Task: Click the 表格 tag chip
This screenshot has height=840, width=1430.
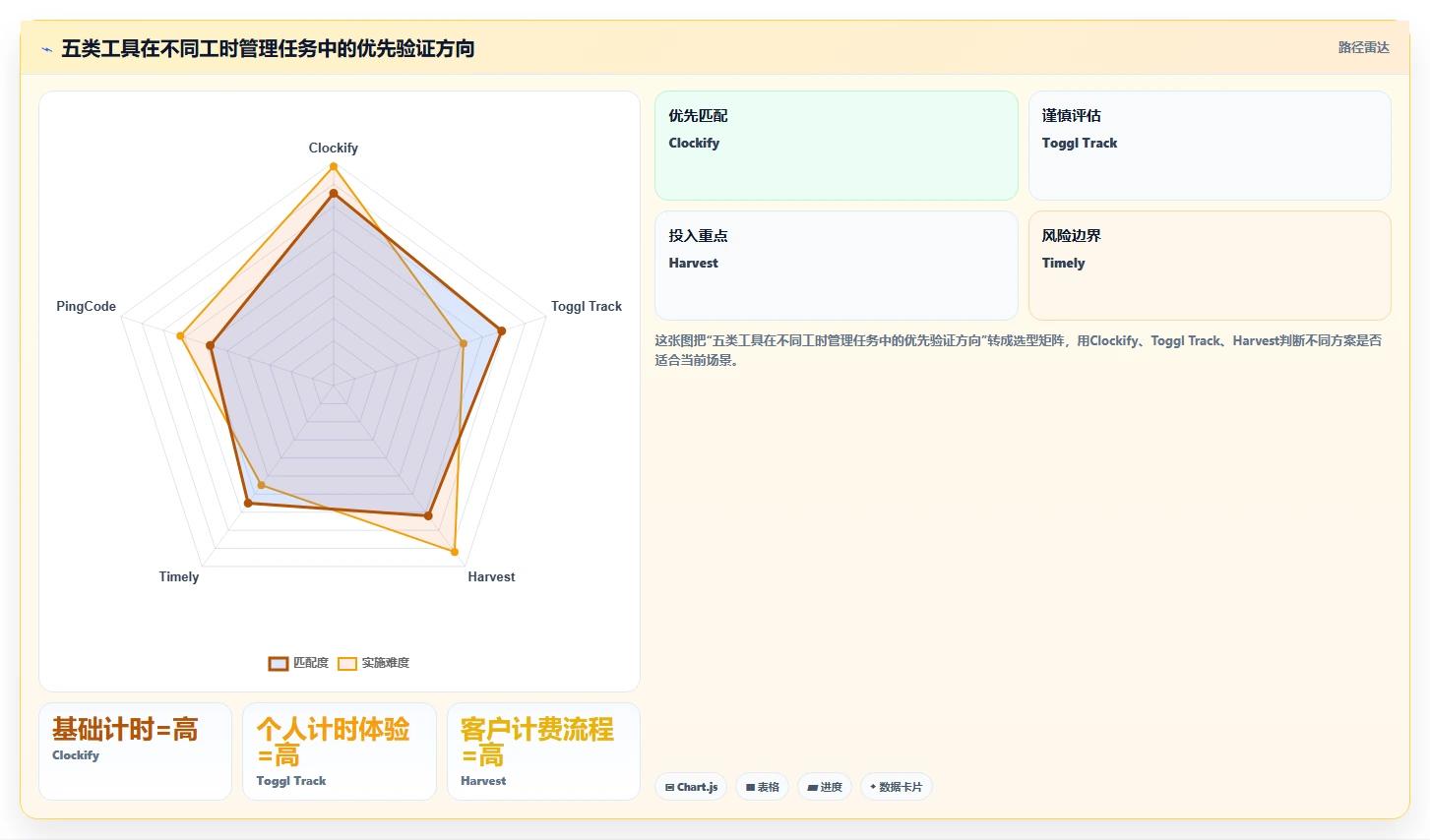Action: pos(763,787)
